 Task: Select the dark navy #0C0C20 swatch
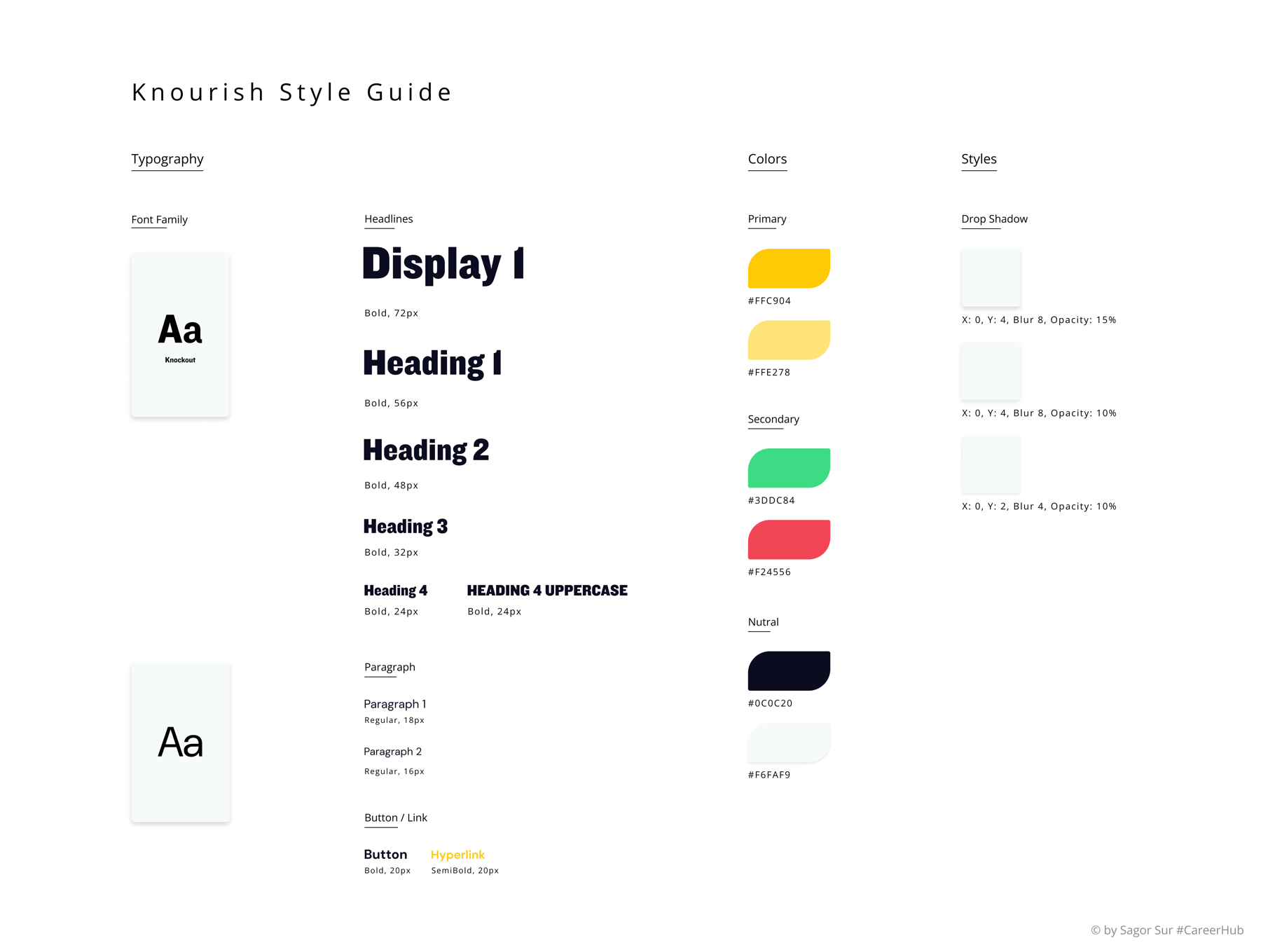[789, 671]
